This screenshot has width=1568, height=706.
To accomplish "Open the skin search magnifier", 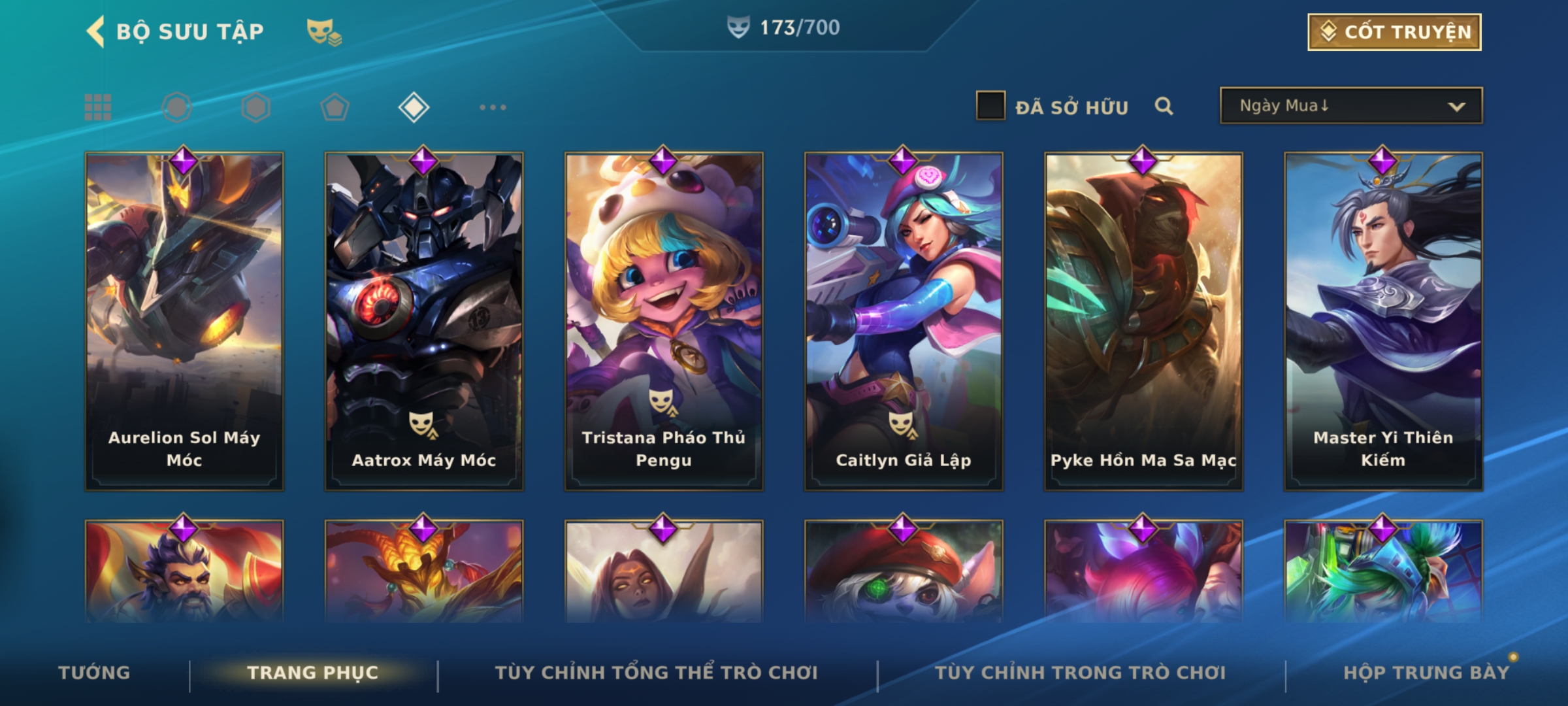I will pyautogui.click(x=1164, y=106).
